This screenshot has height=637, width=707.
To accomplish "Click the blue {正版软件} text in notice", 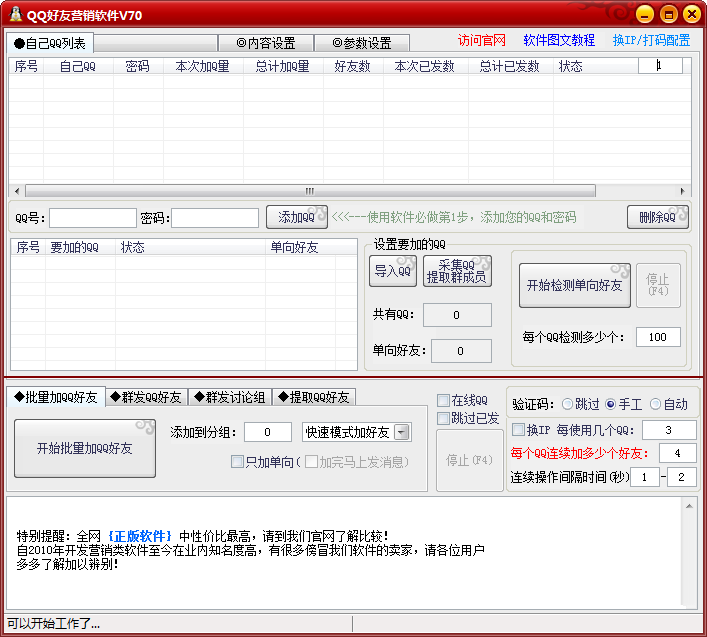I will (140, 536).
